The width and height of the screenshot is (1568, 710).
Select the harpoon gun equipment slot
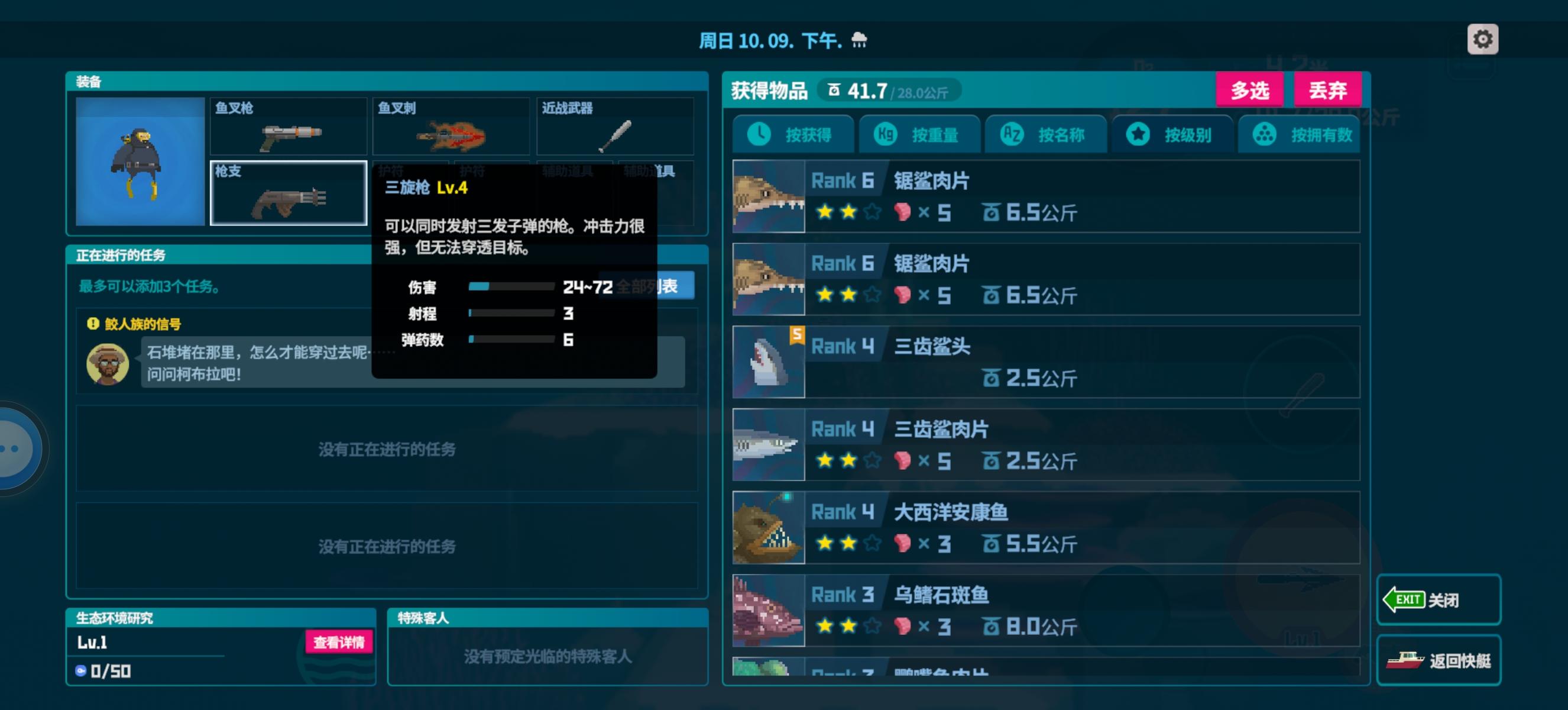289,126
